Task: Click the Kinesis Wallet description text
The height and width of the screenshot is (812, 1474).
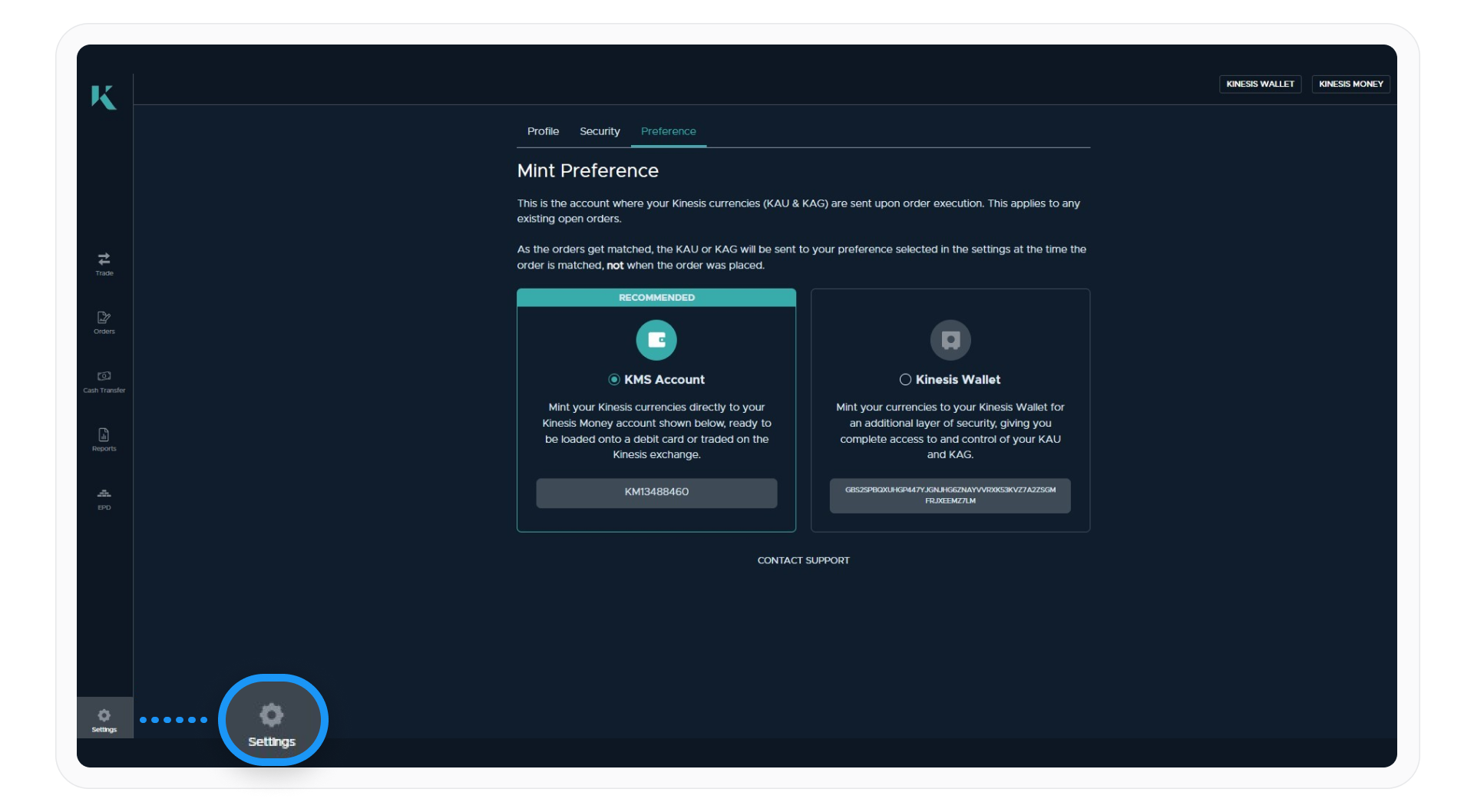Action: 950,431
